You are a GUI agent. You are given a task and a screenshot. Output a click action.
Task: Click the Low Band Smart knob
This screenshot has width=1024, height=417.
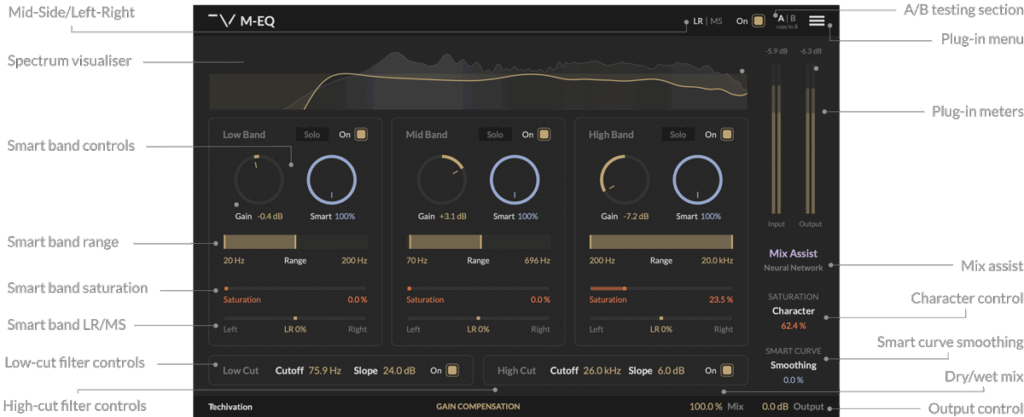pyautogui.click(x=332, y=179)
